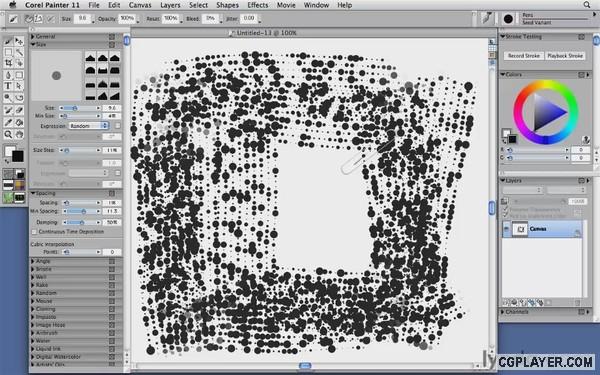Screen dimensions: 600x375
Task: Expand the Image Hose panel
Action: coord(33,325)
